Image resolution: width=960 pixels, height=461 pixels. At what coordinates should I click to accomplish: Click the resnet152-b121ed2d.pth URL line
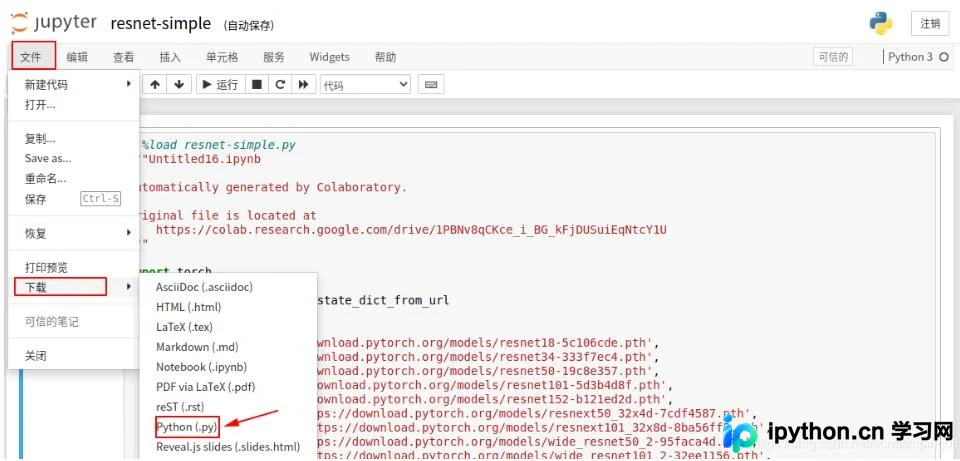point(493,399)
